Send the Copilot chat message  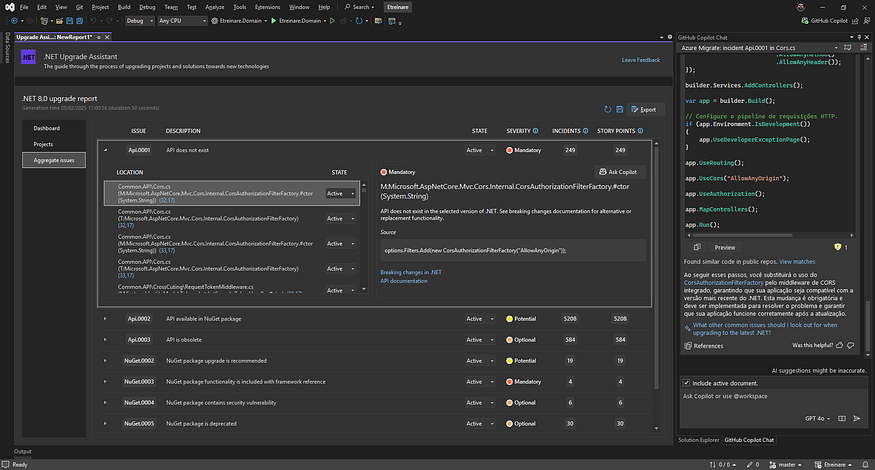(857, 419)
